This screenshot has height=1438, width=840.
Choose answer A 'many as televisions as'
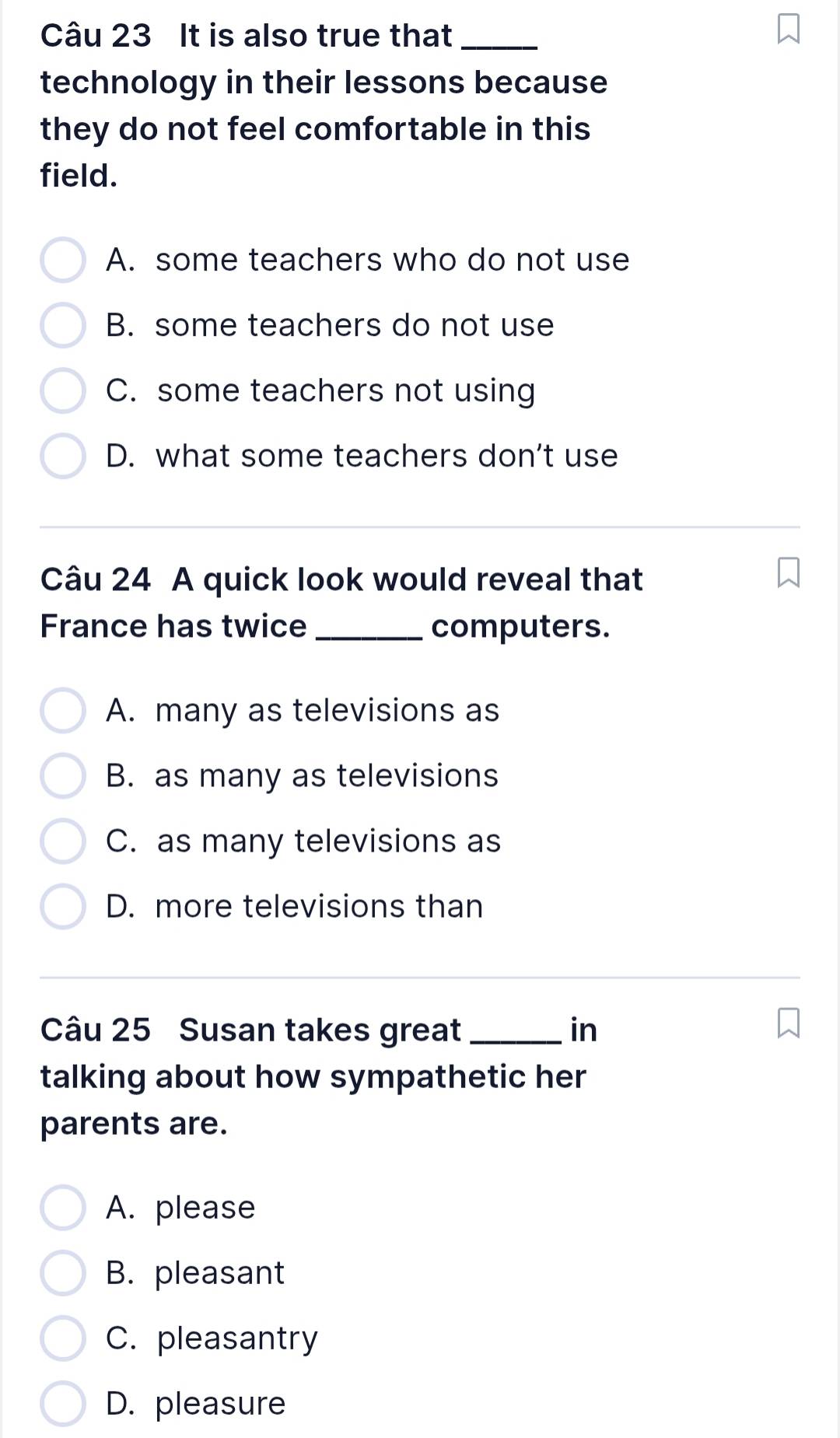[x=63, y=711]
